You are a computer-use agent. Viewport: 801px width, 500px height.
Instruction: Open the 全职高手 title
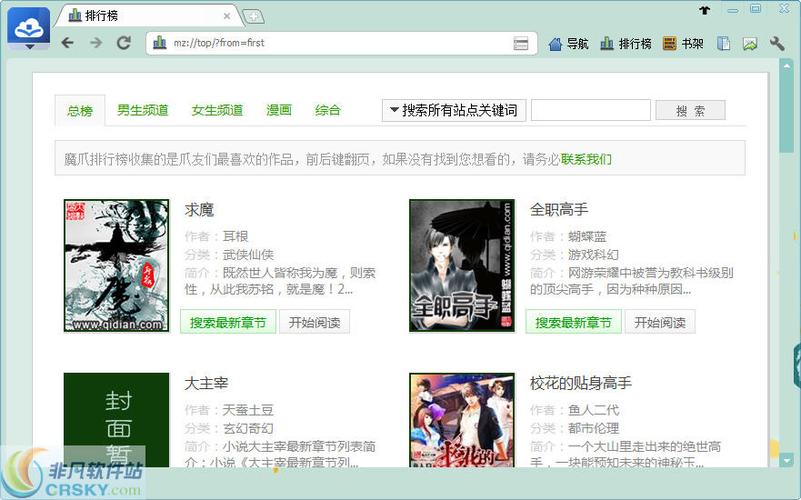point(559,209)
